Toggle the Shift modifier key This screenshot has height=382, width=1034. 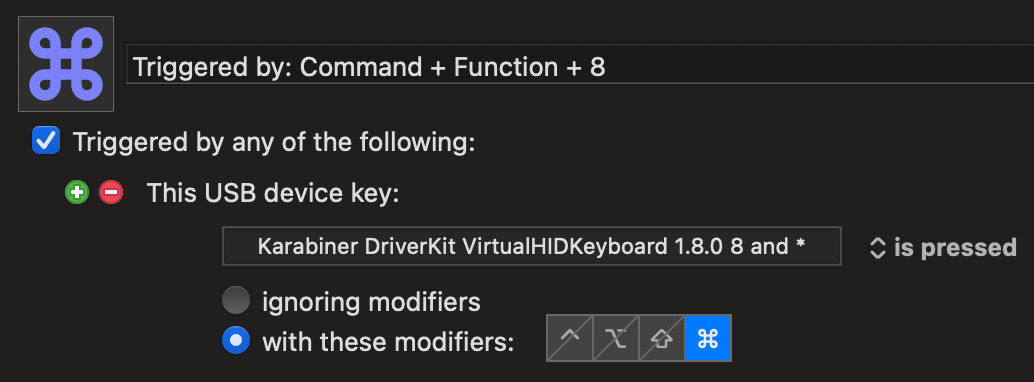pos(662,338)
